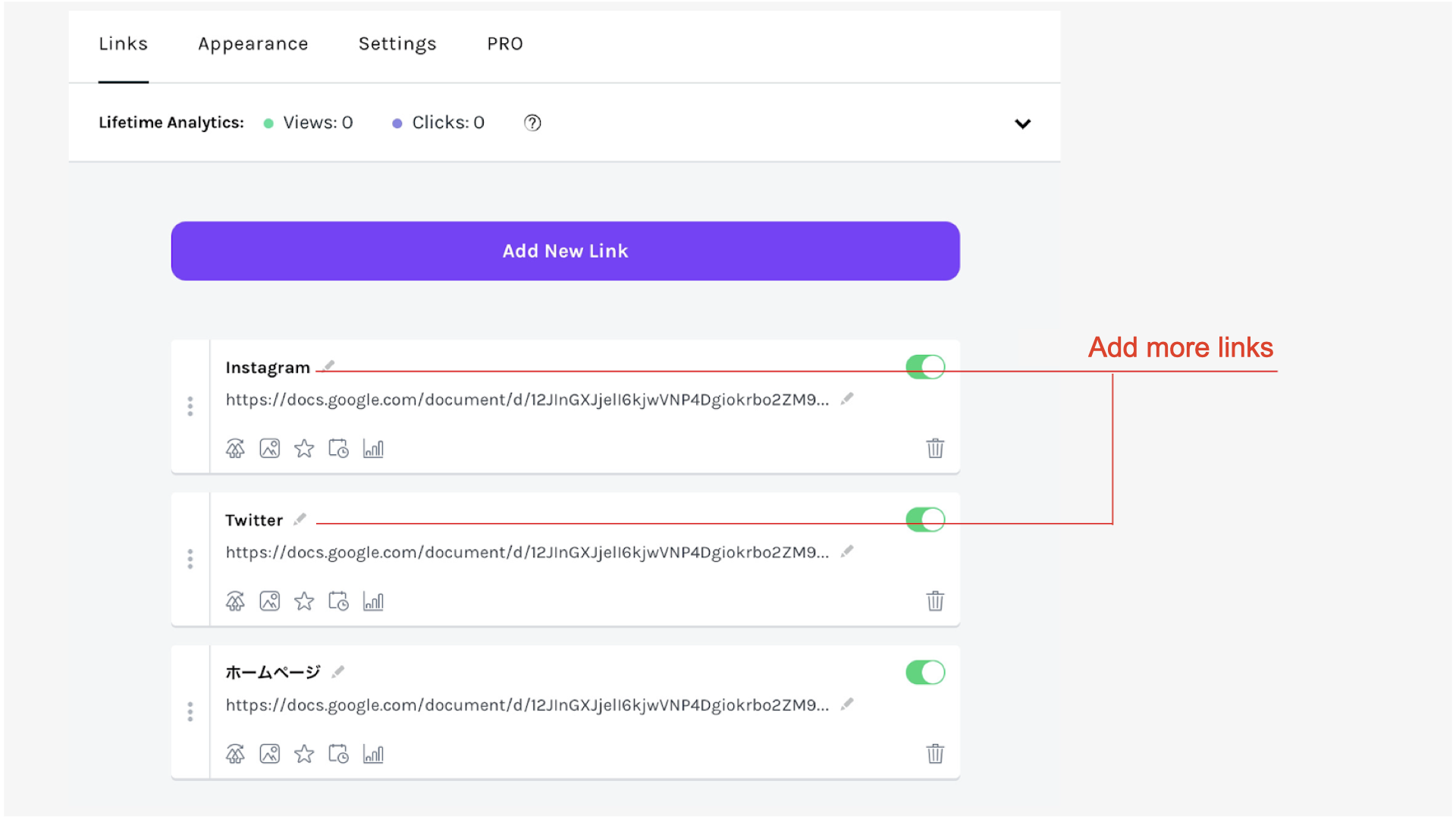Screen dimensions: 1456x819
Task: Collapse the Lifetime Analytics section chevron
Action: (x=1022, y=123)
